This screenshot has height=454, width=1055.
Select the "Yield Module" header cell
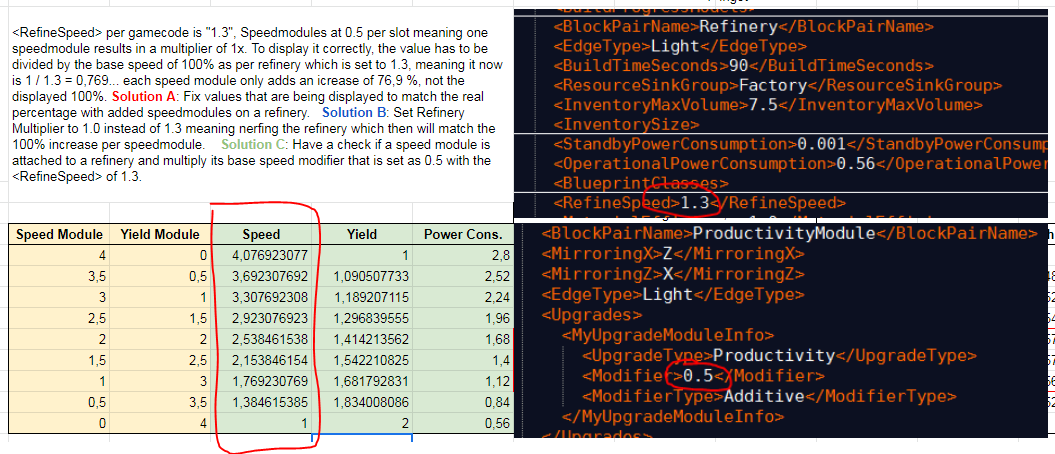pos(153,234)
